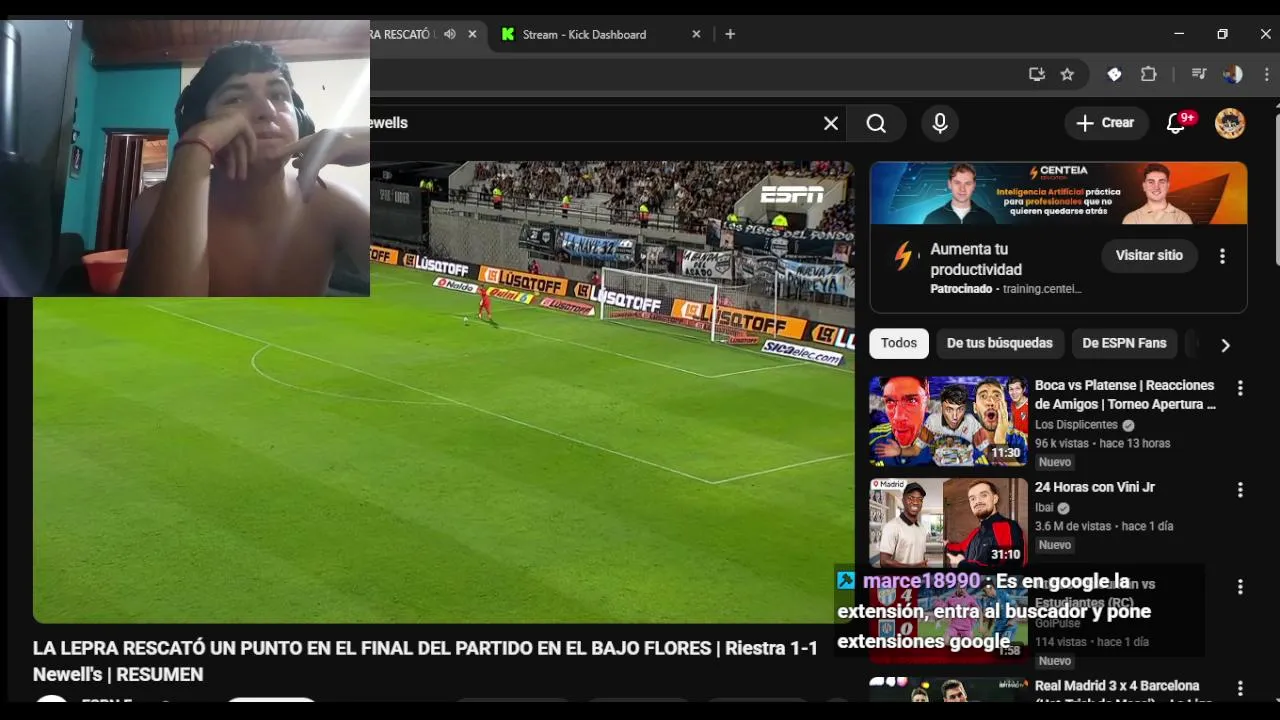
Task: Click the Crear button
Action: pyautogui.click(x=1106, y=123)
